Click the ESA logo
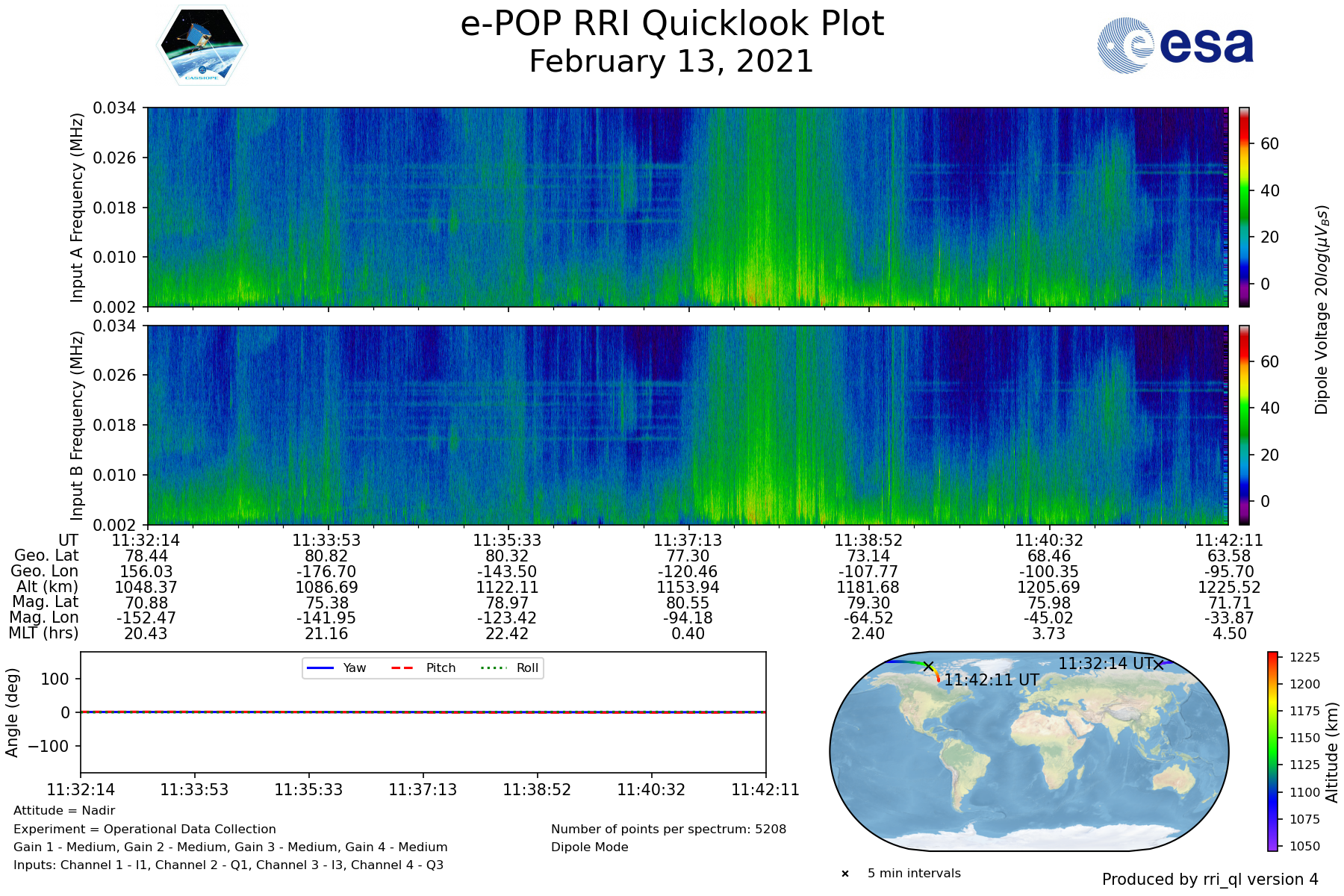Viewport: 1344px width, 896px height. 1175,46
